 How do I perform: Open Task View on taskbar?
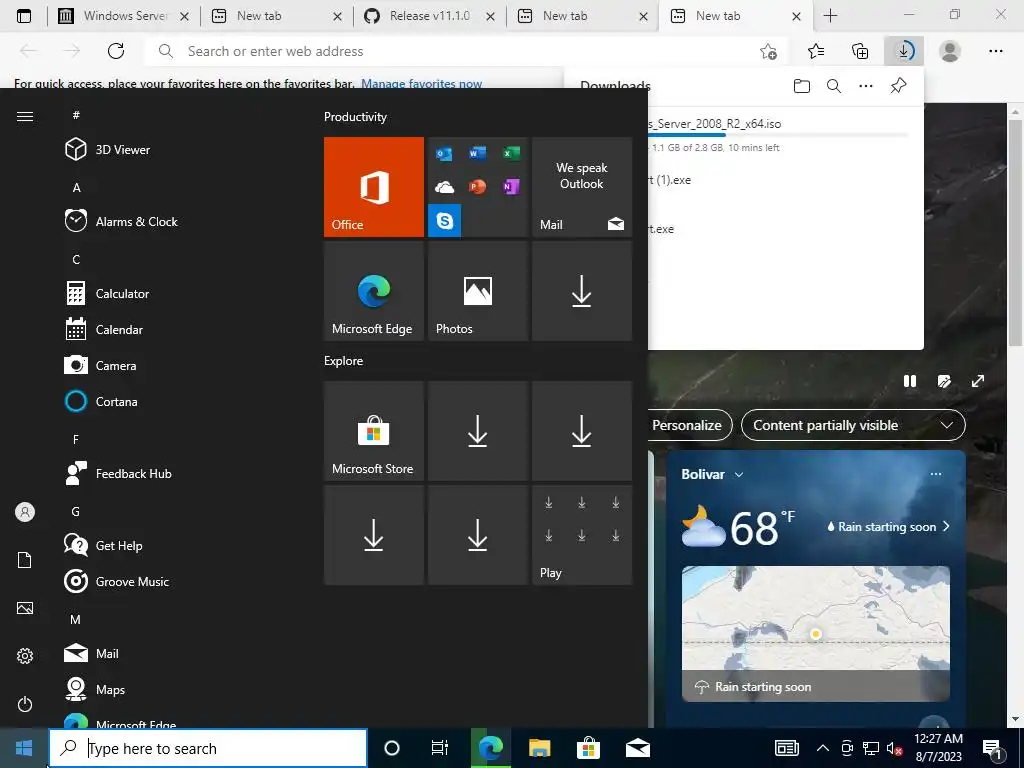440,748
